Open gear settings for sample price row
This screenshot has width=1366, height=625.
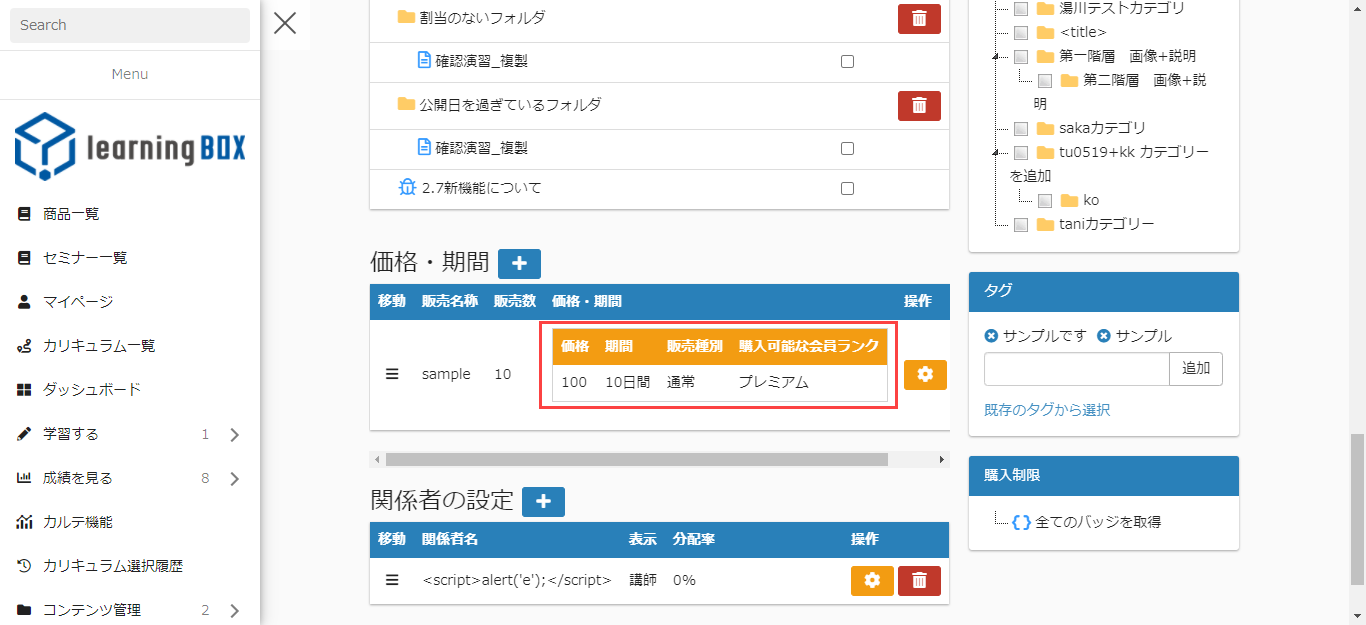click(925, 374)
